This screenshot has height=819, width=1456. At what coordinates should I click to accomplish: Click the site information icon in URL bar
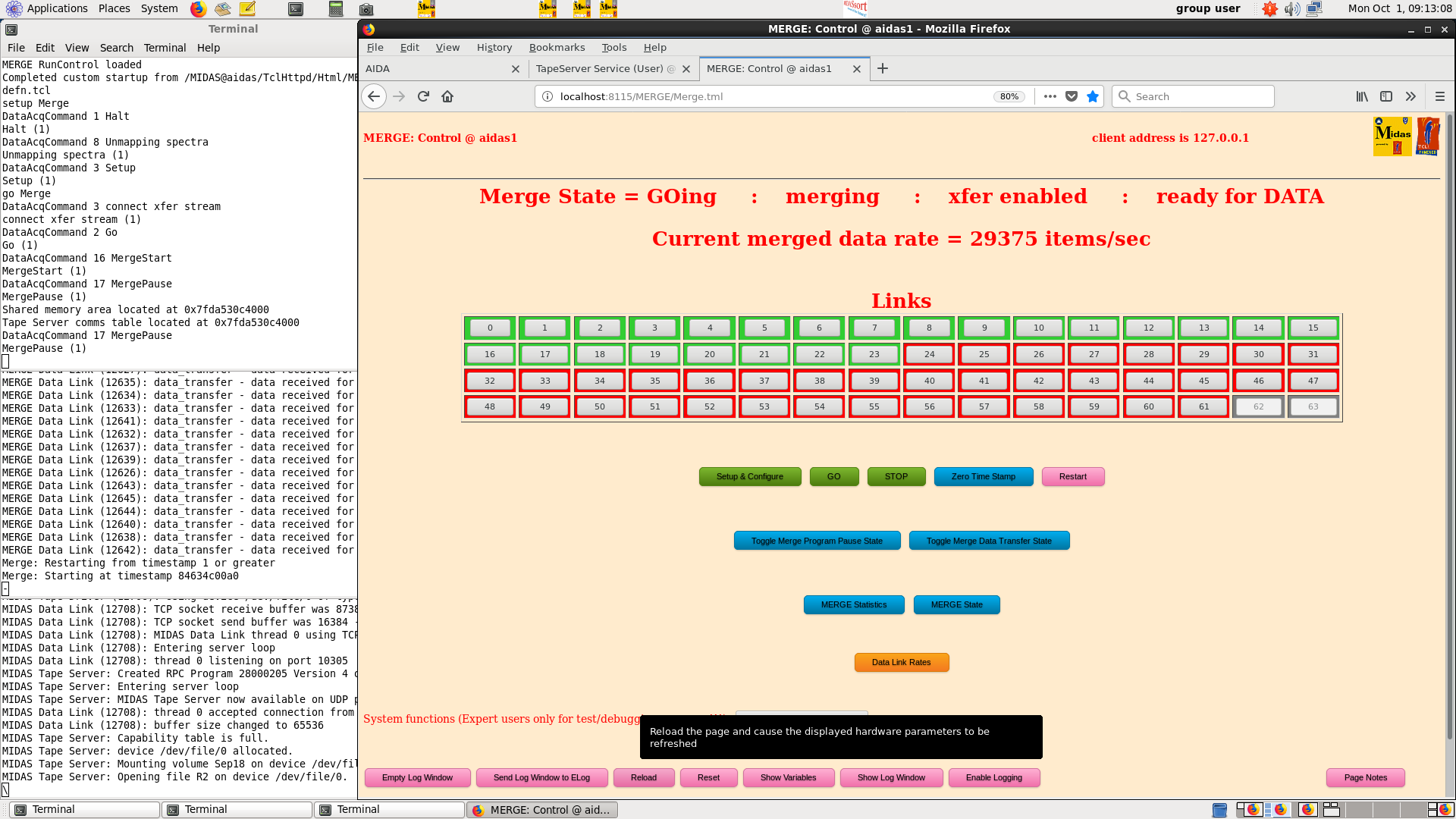[548, 96]
